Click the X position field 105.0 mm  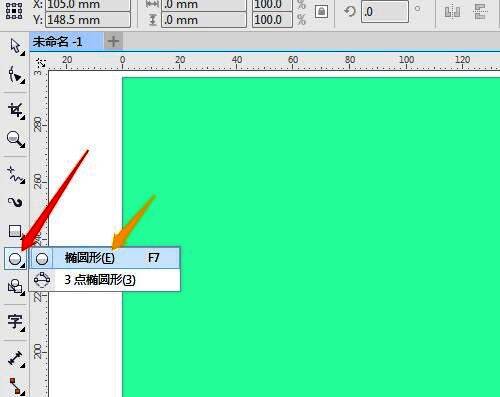pos(88,5)
